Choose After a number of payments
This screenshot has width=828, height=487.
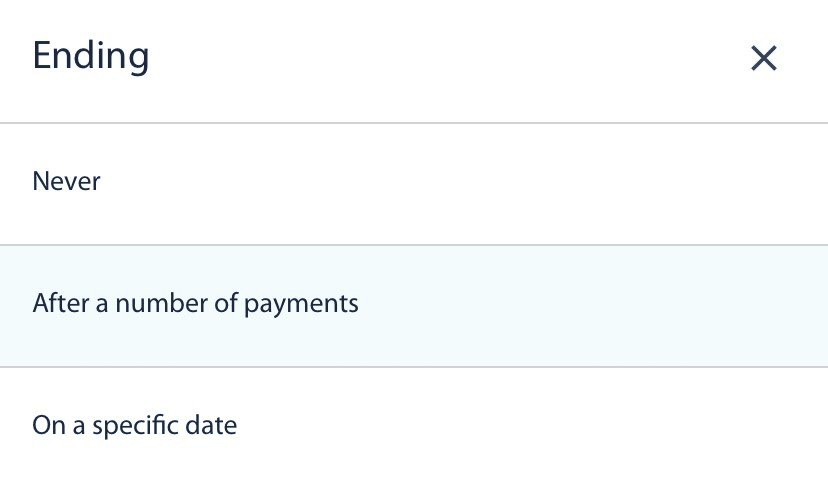[x=195, y=303]
